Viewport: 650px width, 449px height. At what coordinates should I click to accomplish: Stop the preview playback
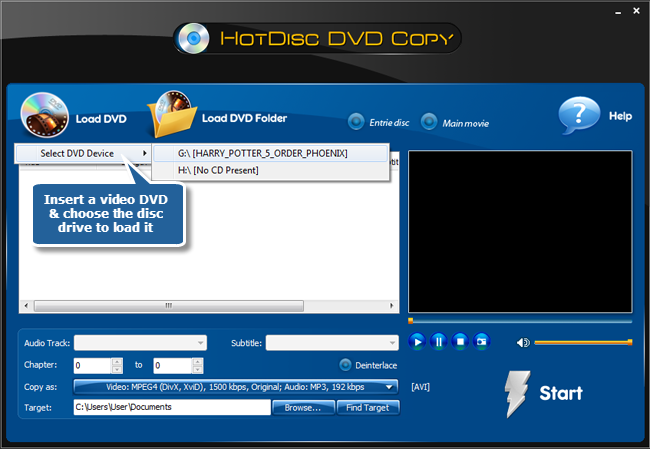click(460, 342)
